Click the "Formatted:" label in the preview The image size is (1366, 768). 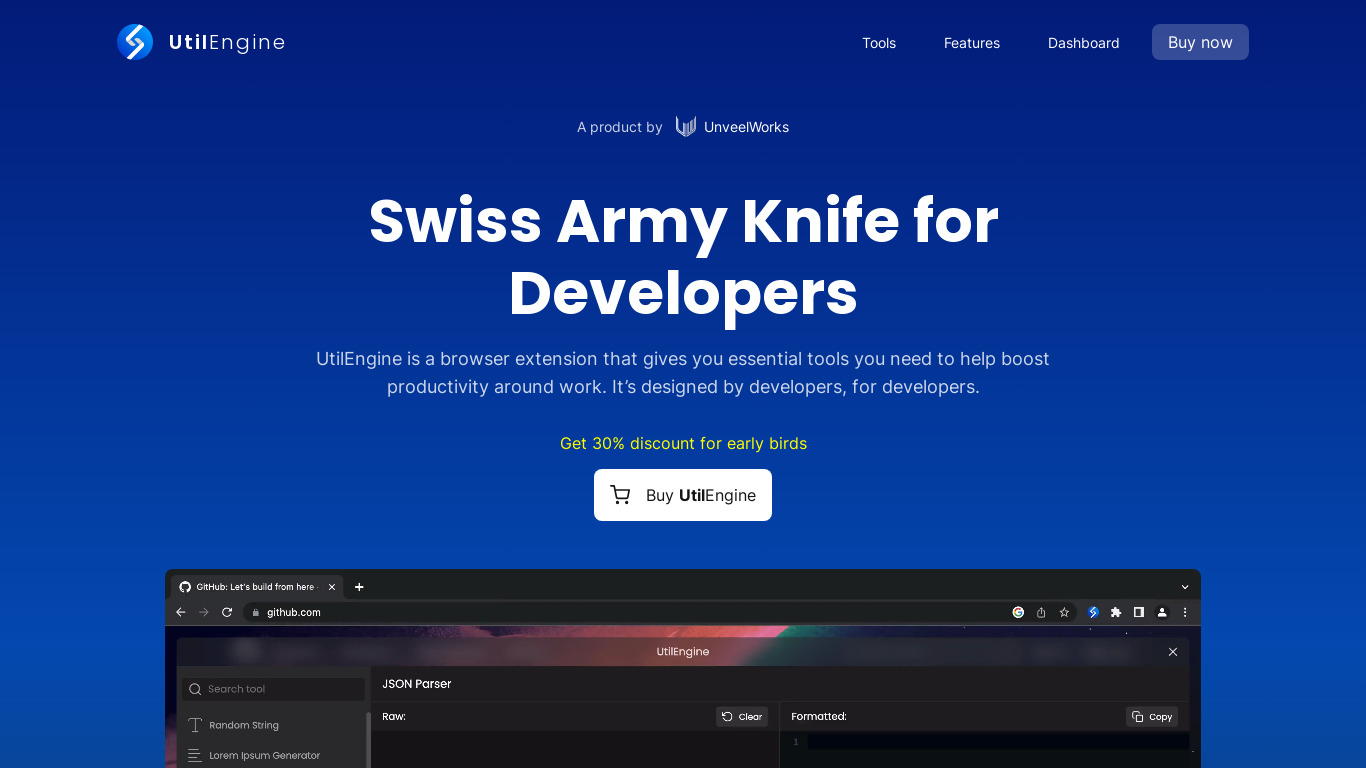[x=819, y=717]
